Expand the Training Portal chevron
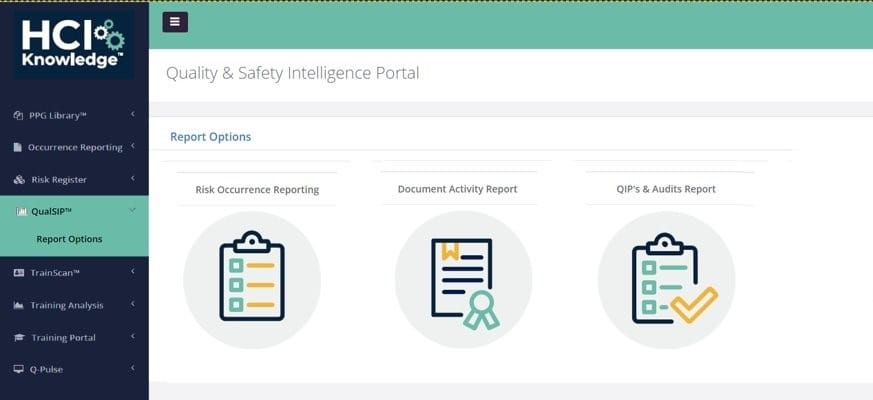The width and height of the screenshot is (873, 400). (x=133, y=336)
